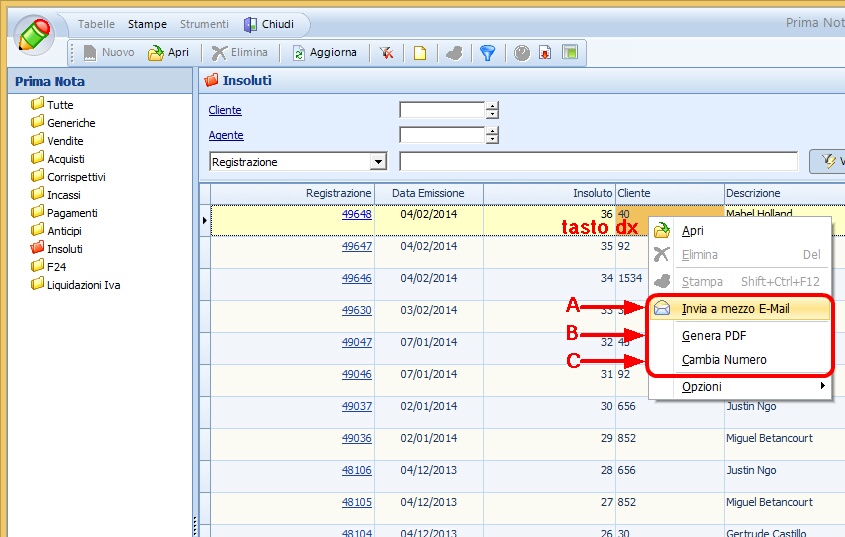Click the blank yellow note icon in toolbar
This screenshot has width=845, height=537.
pyautogui.click(x=420, y=53)
